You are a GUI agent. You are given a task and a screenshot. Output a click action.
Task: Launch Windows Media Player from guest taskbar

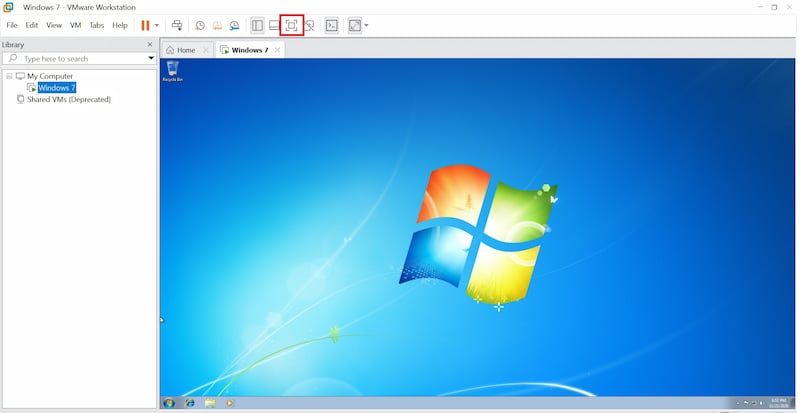click(x=230, y=403)
